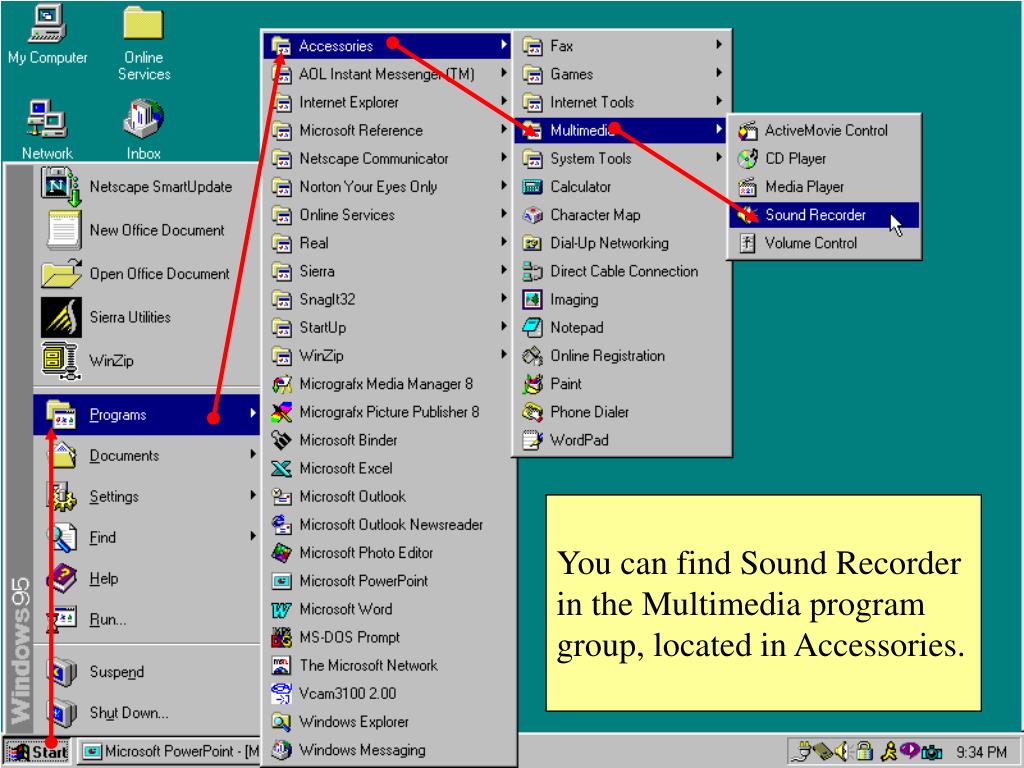Click the Start button

click(37, 752)
